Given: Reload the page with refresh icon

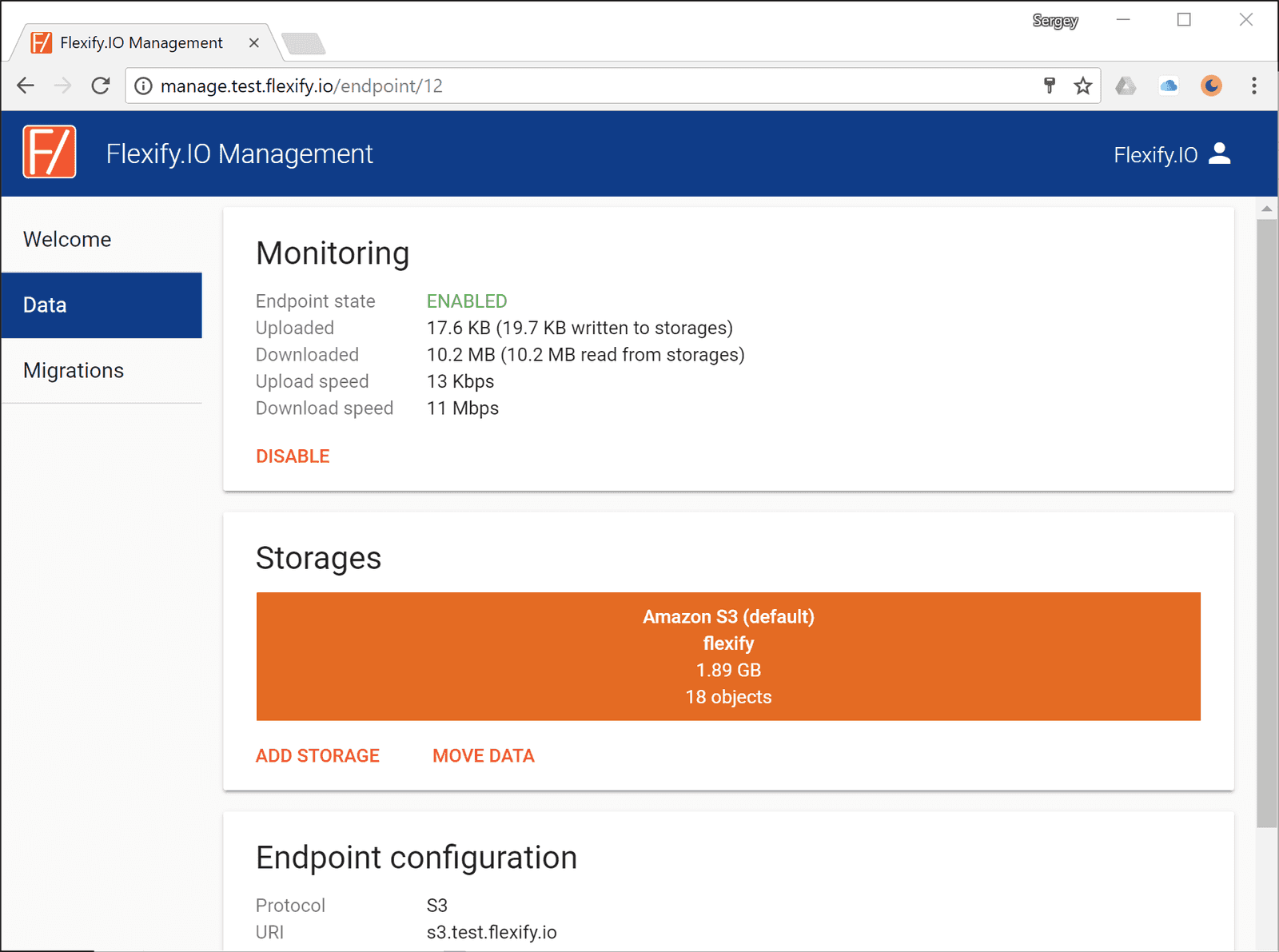Looking at the screenshot, I should tap(101, 86).
